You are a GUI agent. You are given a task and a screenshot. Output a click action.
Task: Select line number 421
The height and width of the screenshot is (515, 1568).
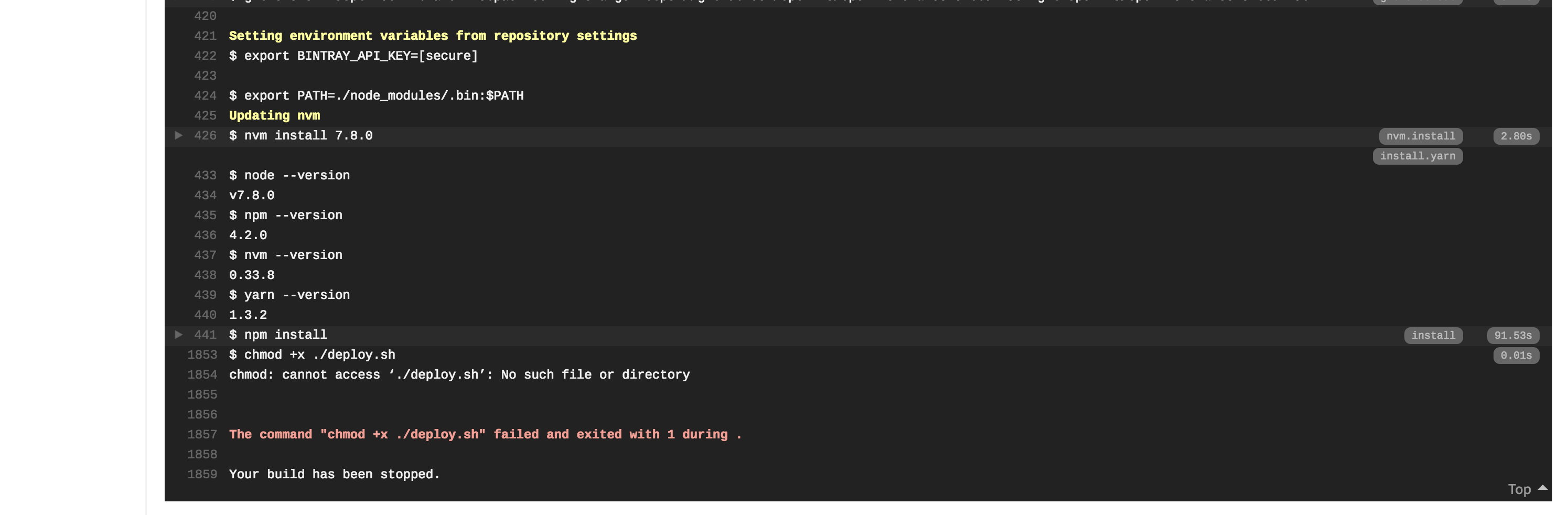pyautogui.click(x=205, y=36)
